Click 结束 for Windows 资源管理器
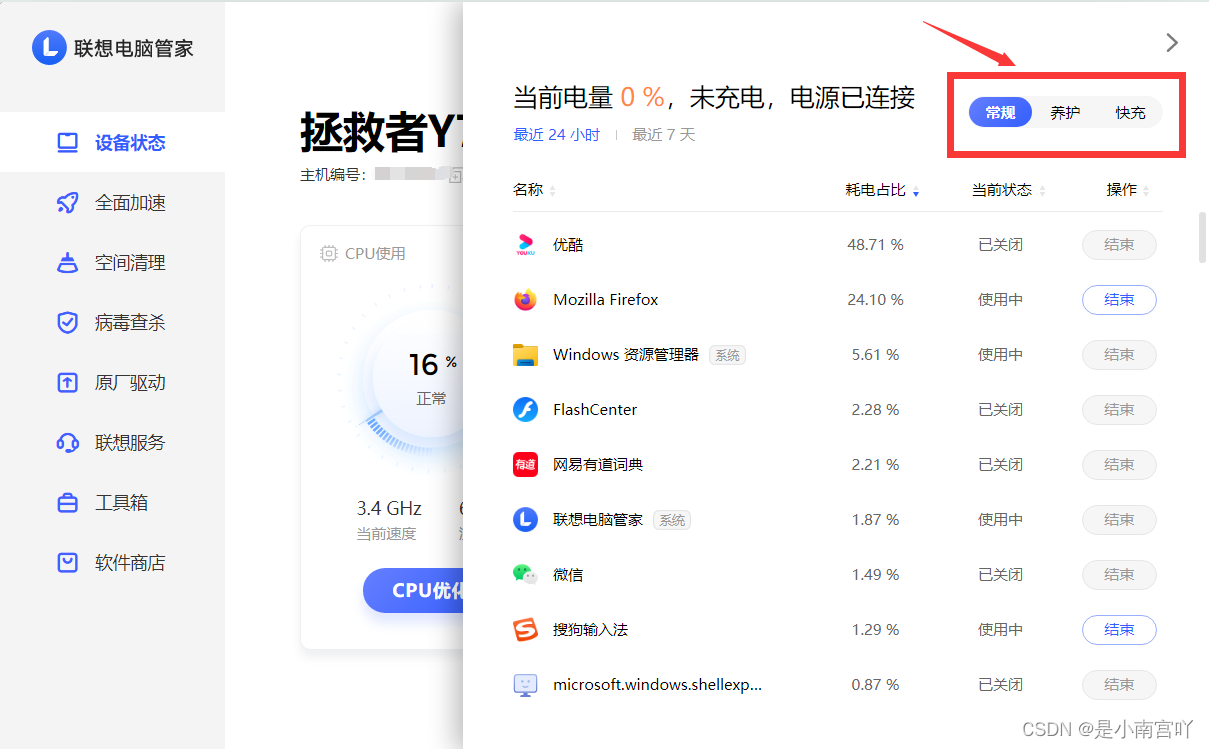Viewport: 1209px width, 749px height. 1119,355
